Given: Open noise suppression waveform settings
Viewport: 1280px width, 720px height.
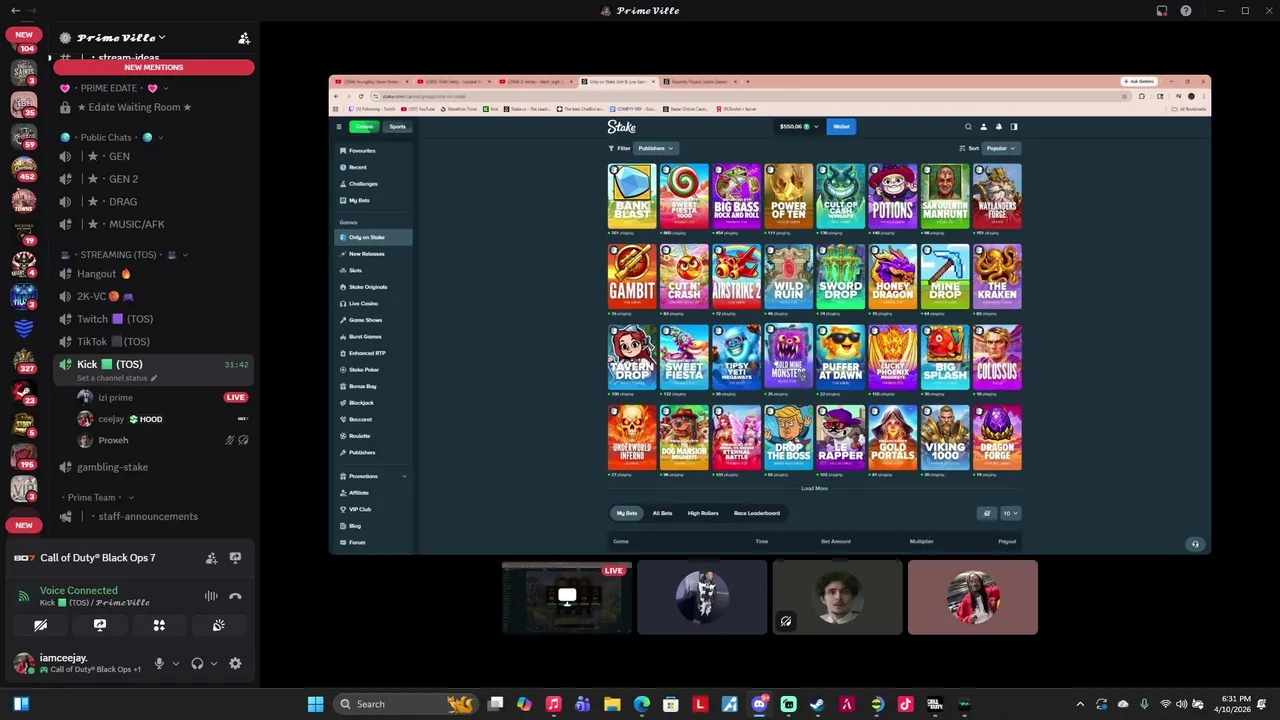Looking at the screenshot, I should point(211,596).
